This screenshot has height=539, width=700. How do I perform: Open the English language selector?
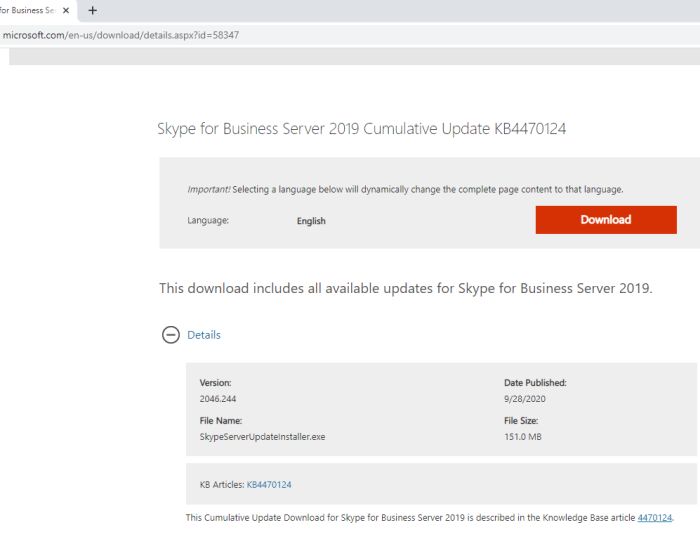(x=311, y=221)
